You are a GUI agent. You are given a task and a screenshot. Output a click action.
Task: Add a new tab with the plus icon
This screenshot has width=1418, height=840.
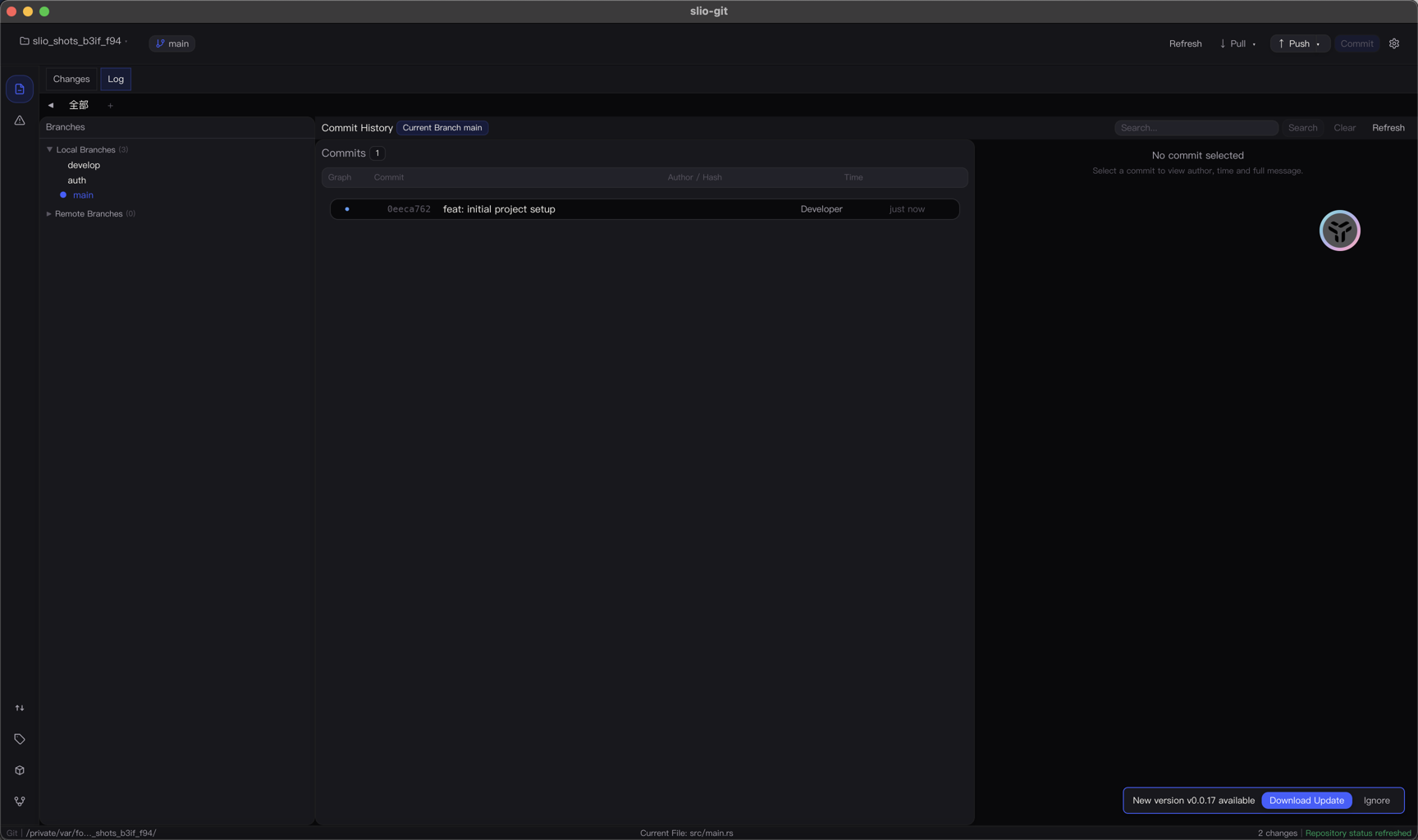(111, 105)
